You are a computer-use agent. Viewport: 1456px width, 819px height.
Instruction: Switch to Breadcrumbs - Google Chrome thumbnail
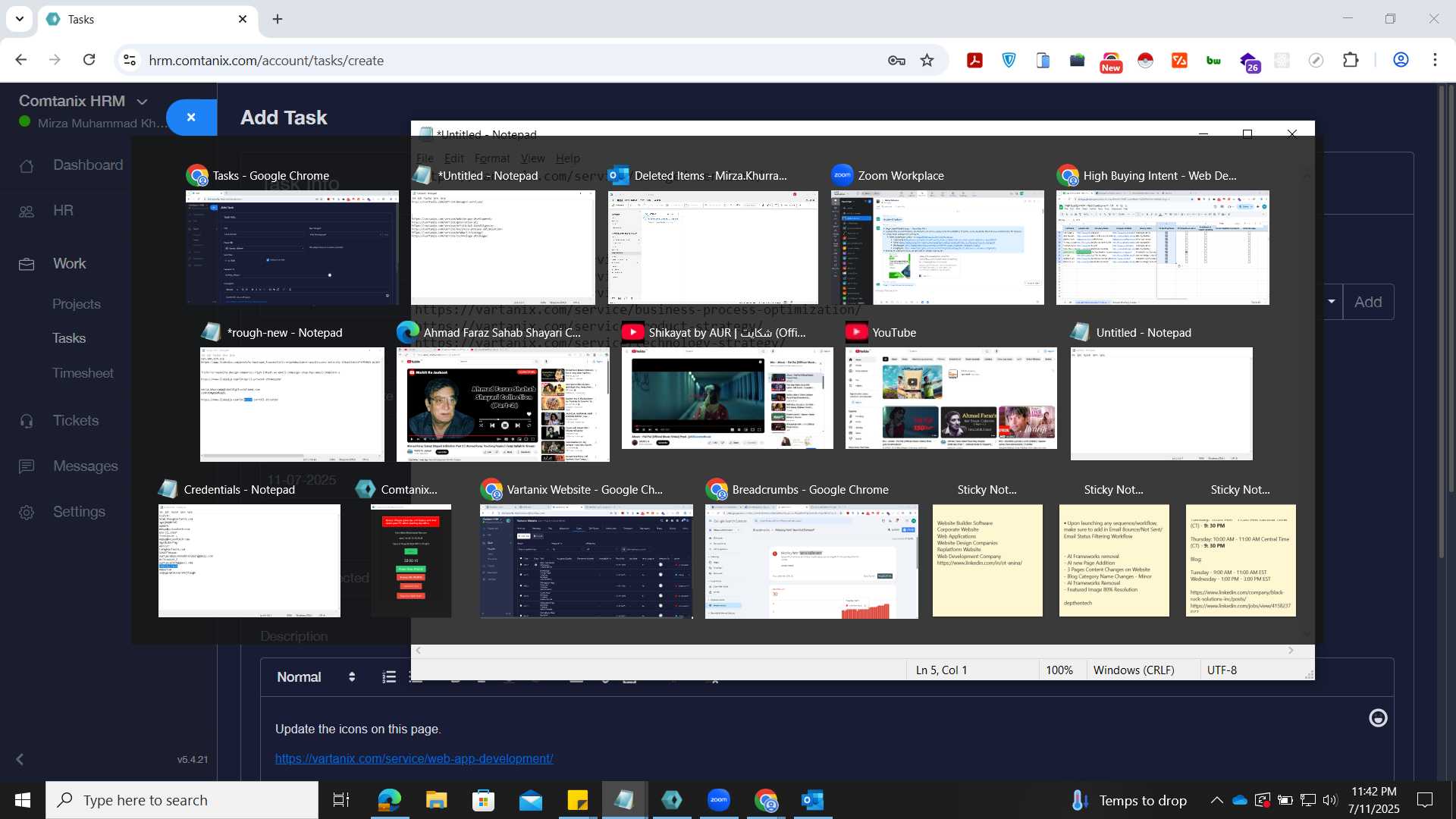tap(811, 561)
